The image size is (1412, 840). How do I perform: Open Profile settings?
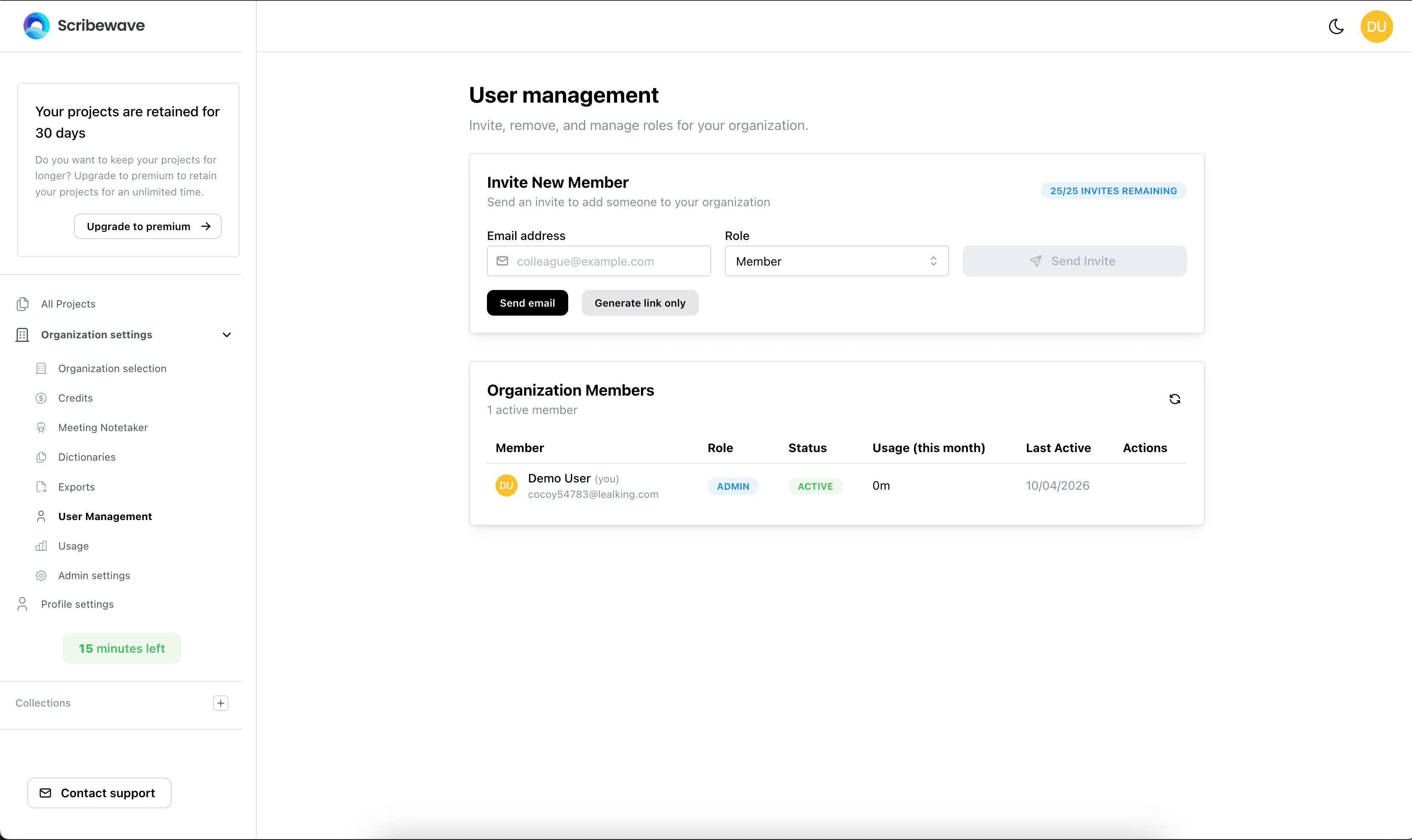[77, 604]
